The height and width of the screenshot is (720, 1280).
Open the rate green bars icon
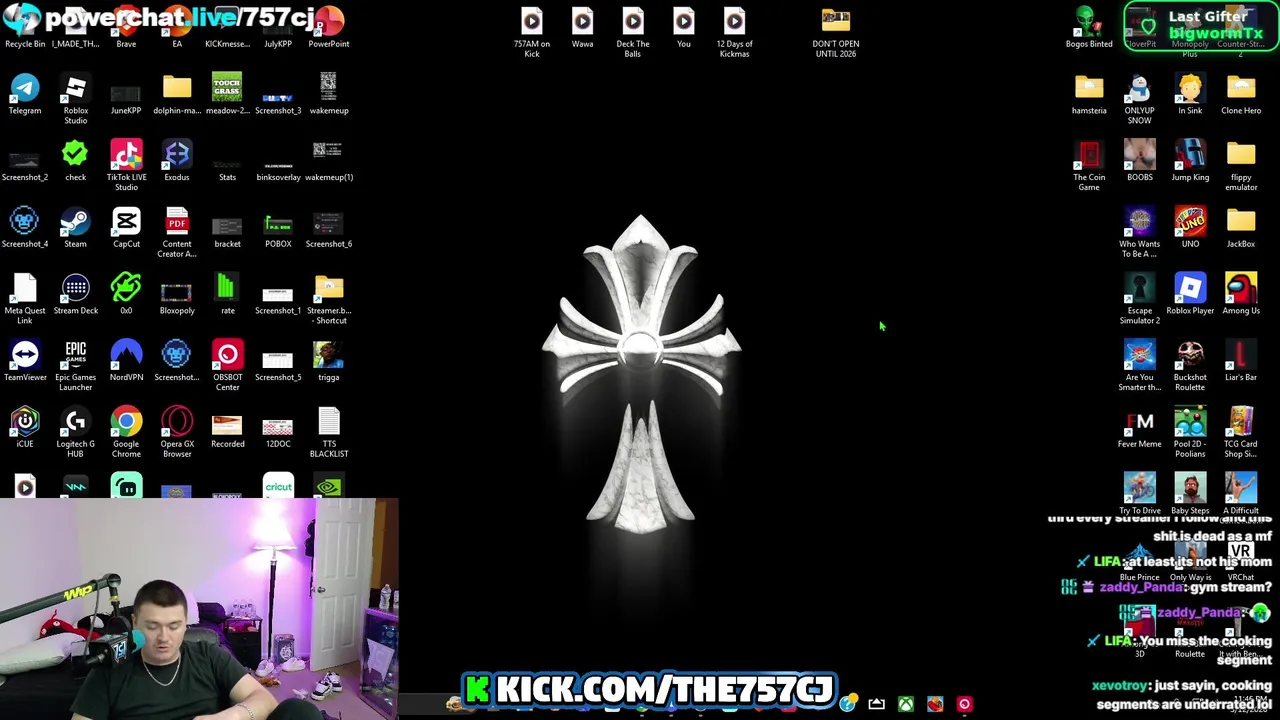coord(227,294)
